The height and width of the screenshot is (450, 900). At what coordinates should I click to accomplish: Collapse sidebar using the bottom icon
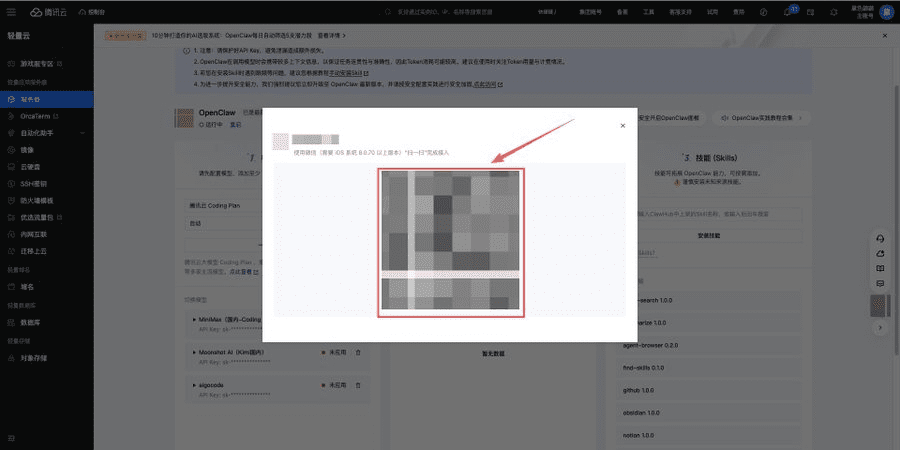coord(11,439)
